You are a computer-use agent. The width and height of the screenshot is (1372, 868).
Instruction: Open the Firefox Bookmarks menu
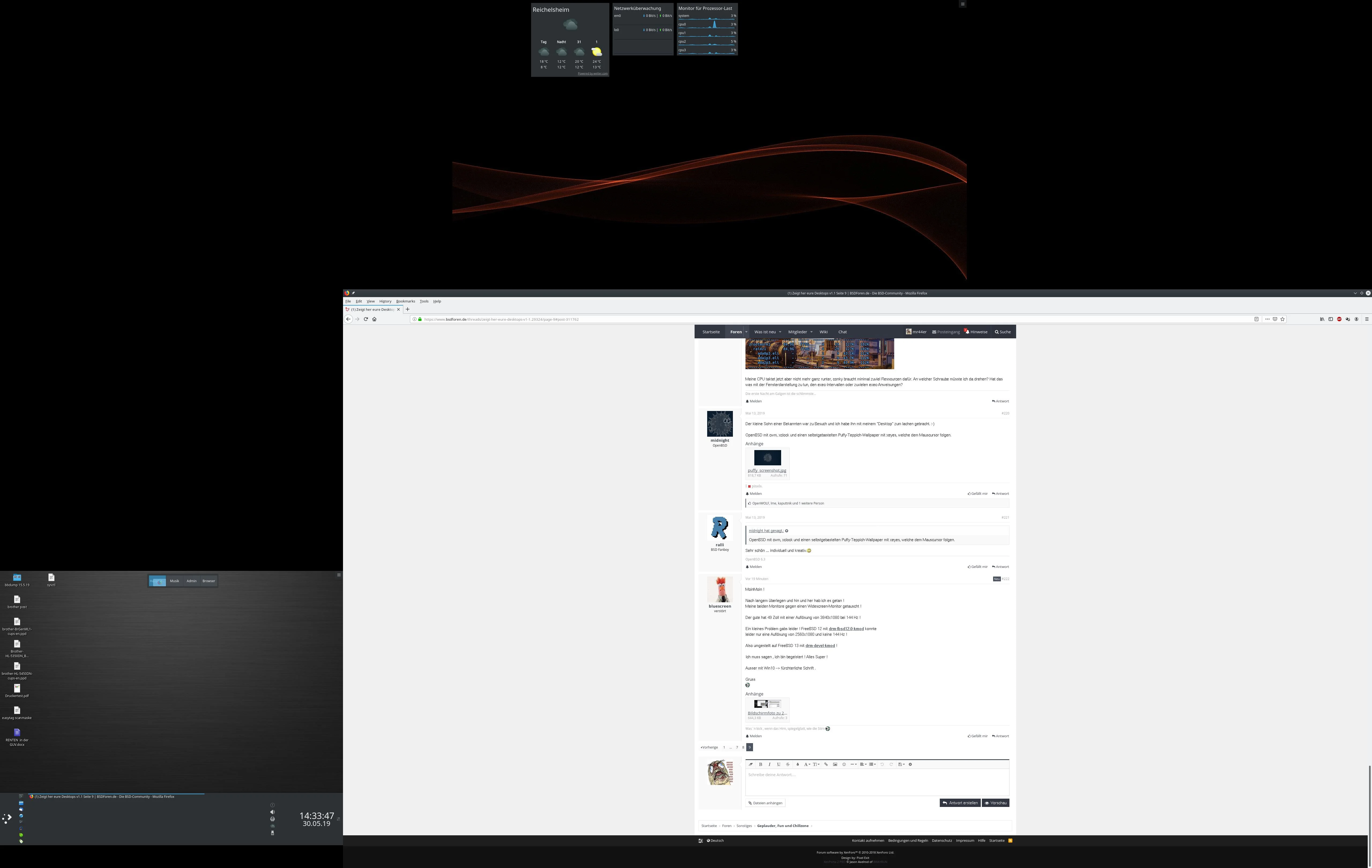click(406, 301)
